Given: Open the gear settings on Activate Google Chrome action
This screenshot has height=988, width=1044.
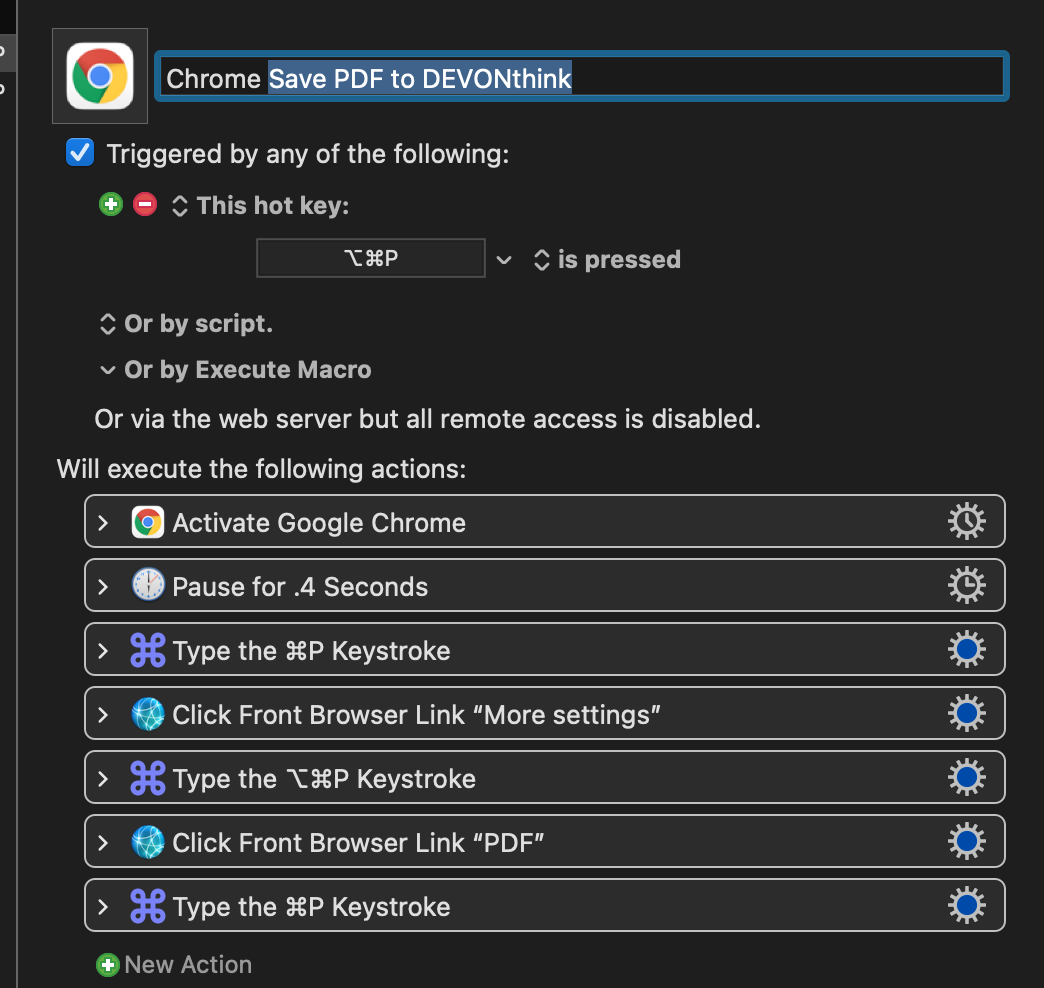Looking at the screenshot, I should pos(966,520).
